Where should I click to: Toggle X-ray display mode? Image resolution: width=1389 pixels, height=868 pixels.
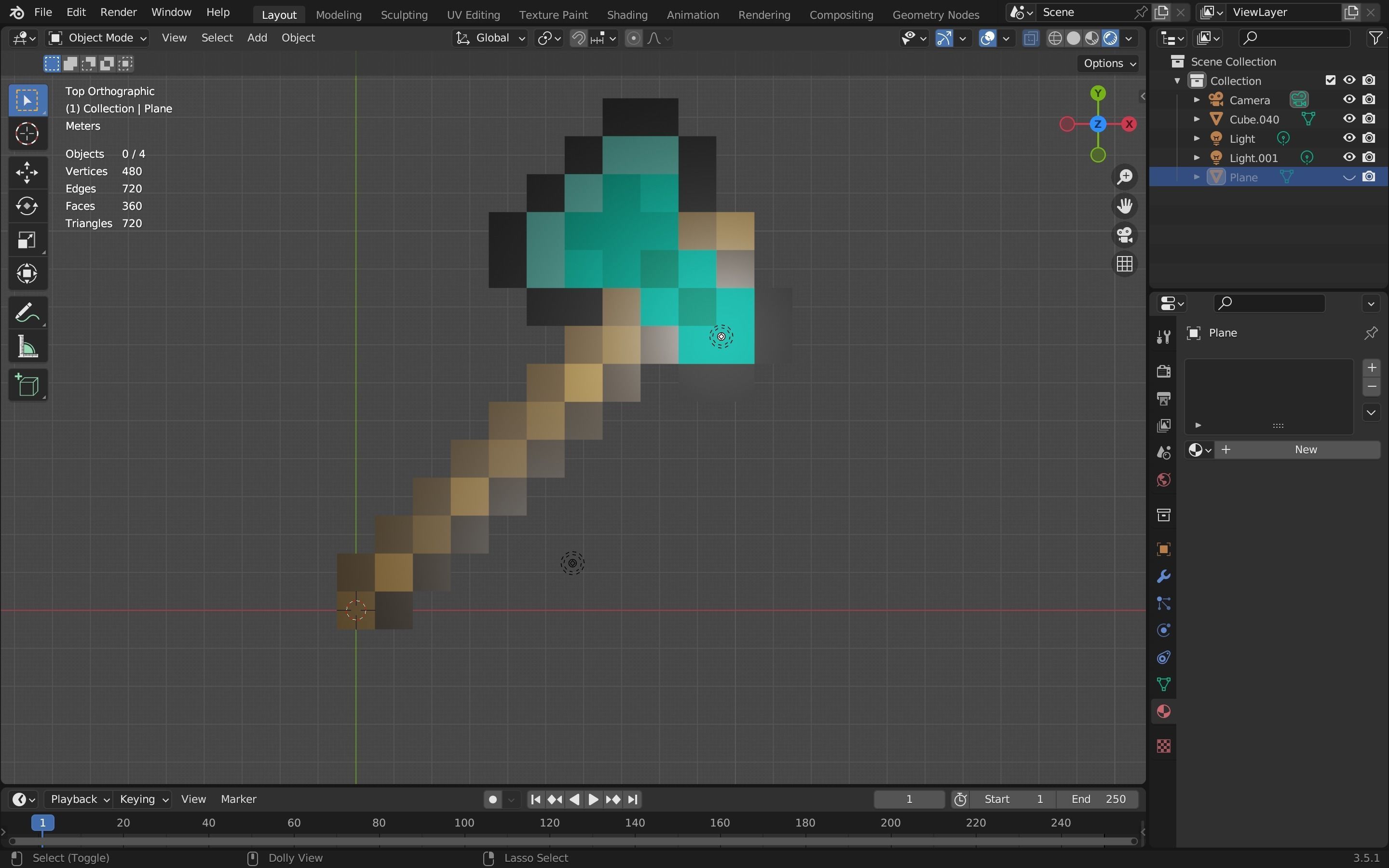coord(1031,38)
